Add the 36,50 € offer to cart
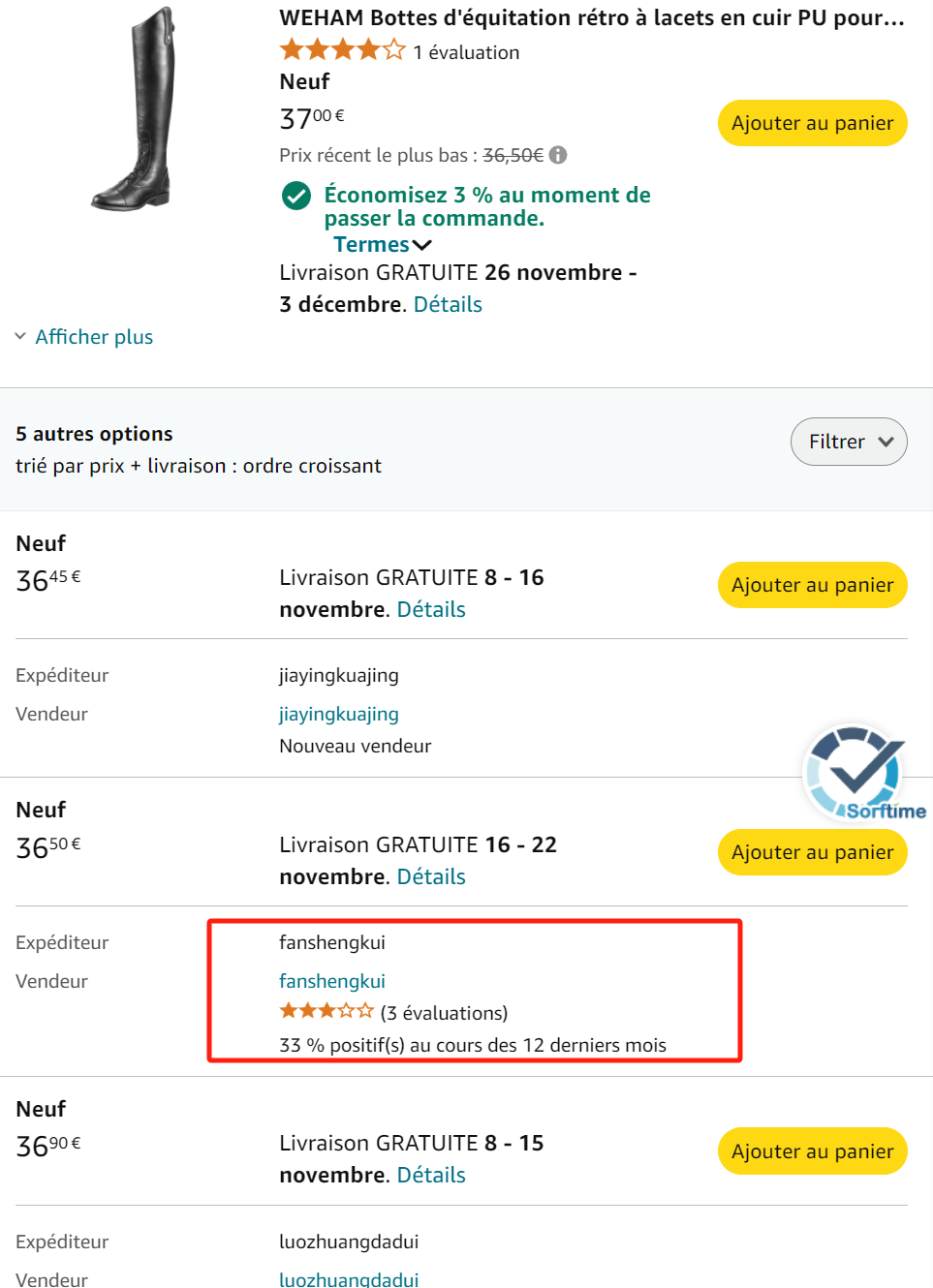The height and width of the screenshot is (1288, 933). (812, 852)
